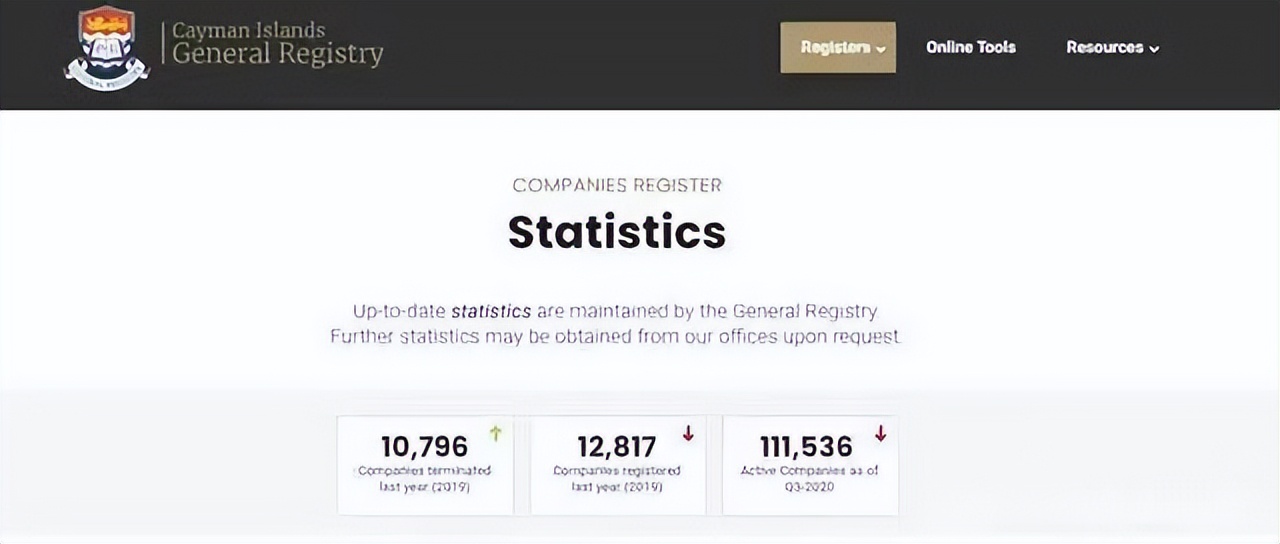Click the COMPANIES REGISTER subheading

coord(617,185)
